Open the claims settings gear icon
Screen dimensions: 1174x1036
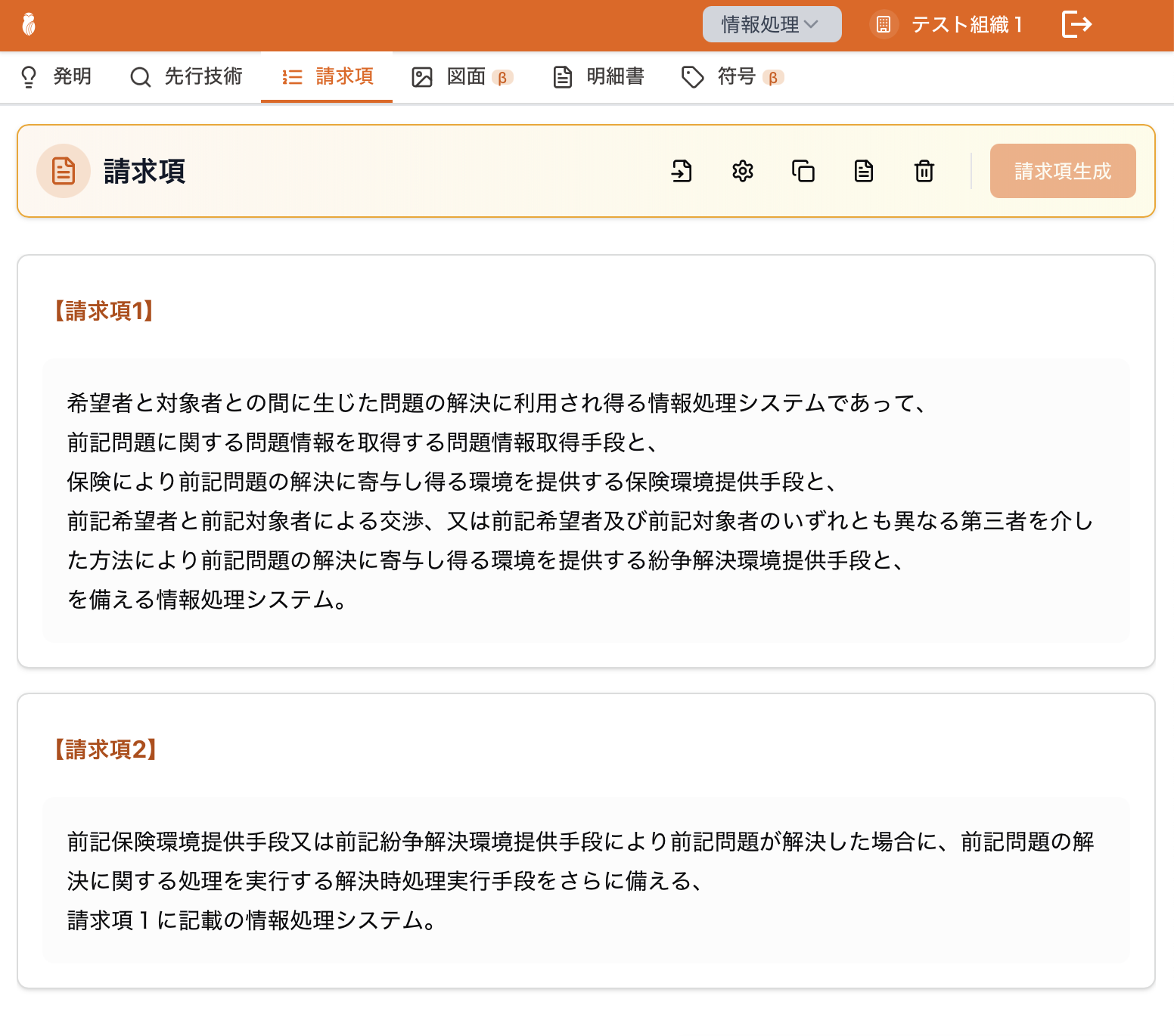pyautogui.click(x=743, y=171)
